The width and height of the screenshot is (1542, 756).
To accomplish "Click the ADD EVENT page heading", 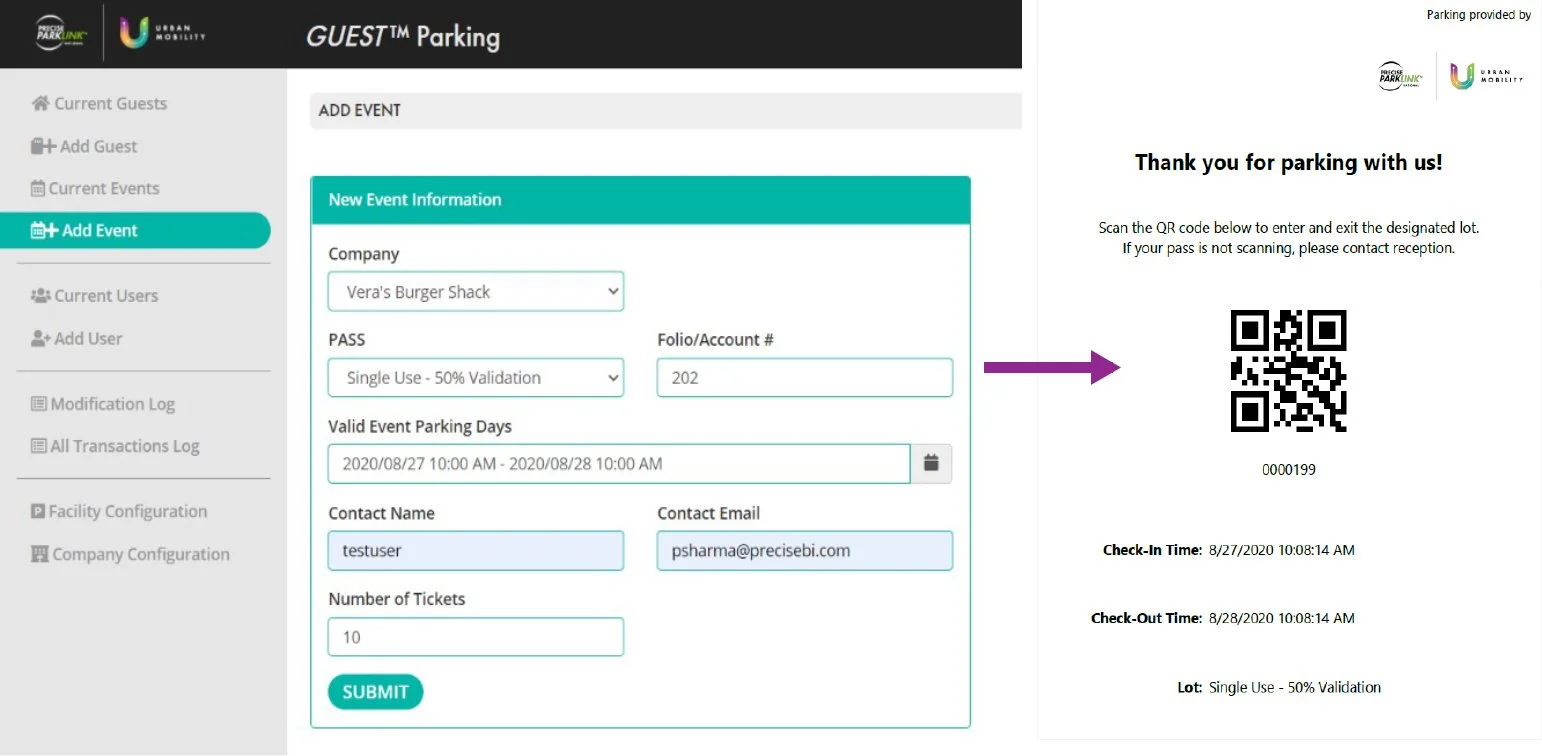I will [x=360, y=110].
